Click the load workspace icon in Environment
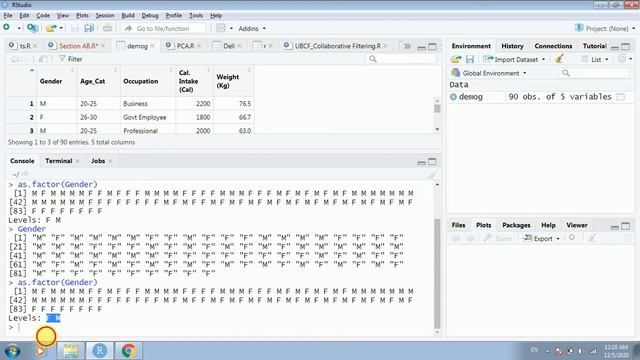This screenshot has height=360, width=640. pyautogui.click(x=456, y=60)
